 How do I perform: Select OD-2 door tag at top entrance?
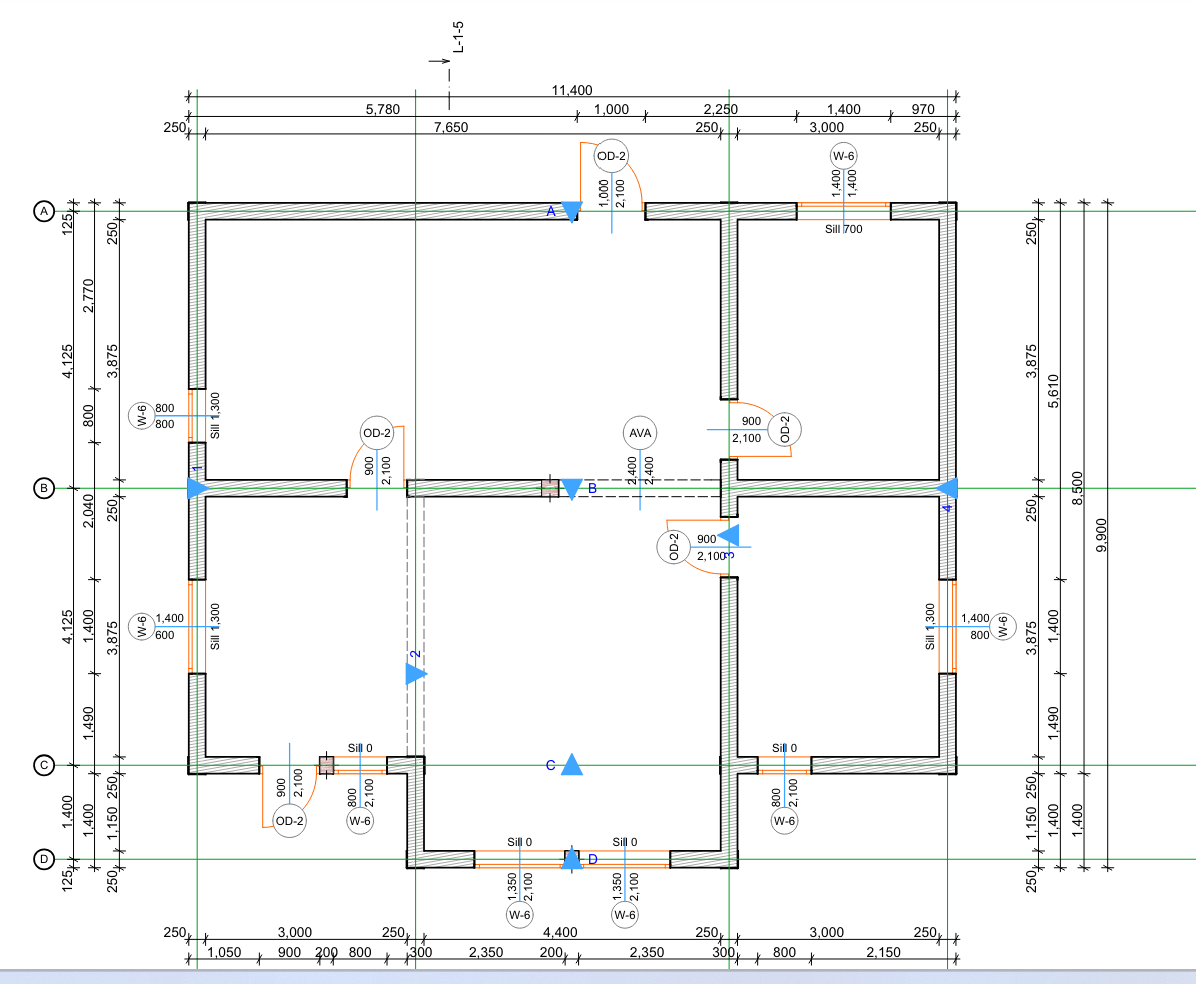click(x=611, y=156)
